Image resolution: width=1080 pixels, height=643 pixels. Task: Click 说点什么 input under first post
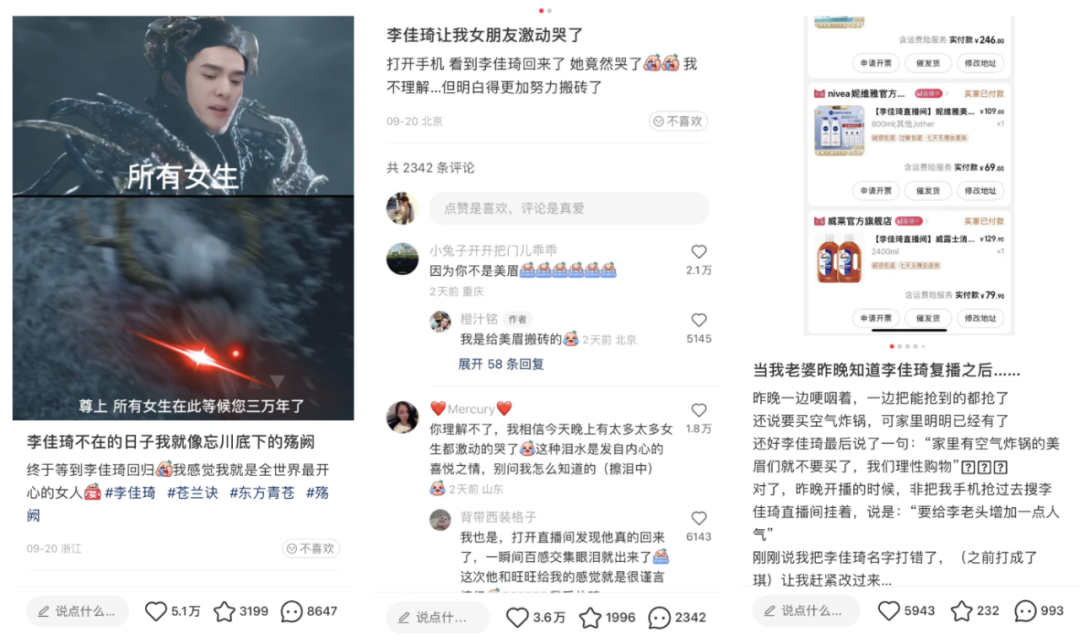(78, 611)
